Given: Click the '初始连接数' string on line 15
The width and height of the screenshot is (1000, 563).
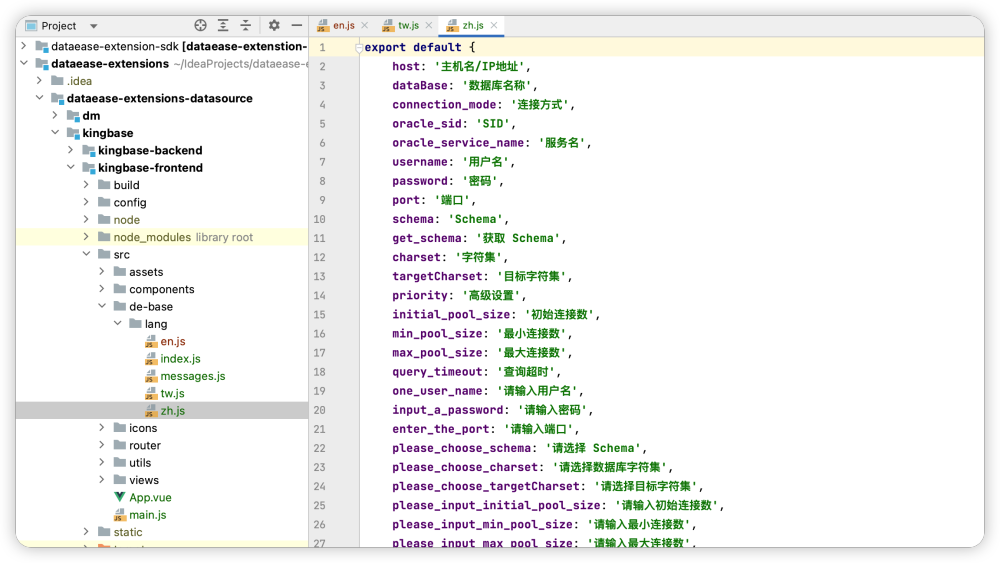Looking at the screenshot, I should coord(559,314).
